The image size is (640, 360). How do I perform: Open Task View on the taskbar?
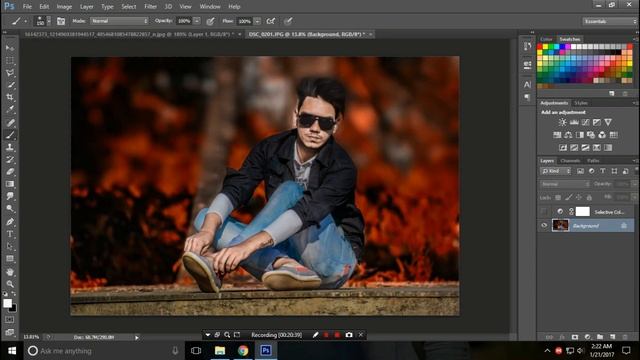tap(196, 351)
